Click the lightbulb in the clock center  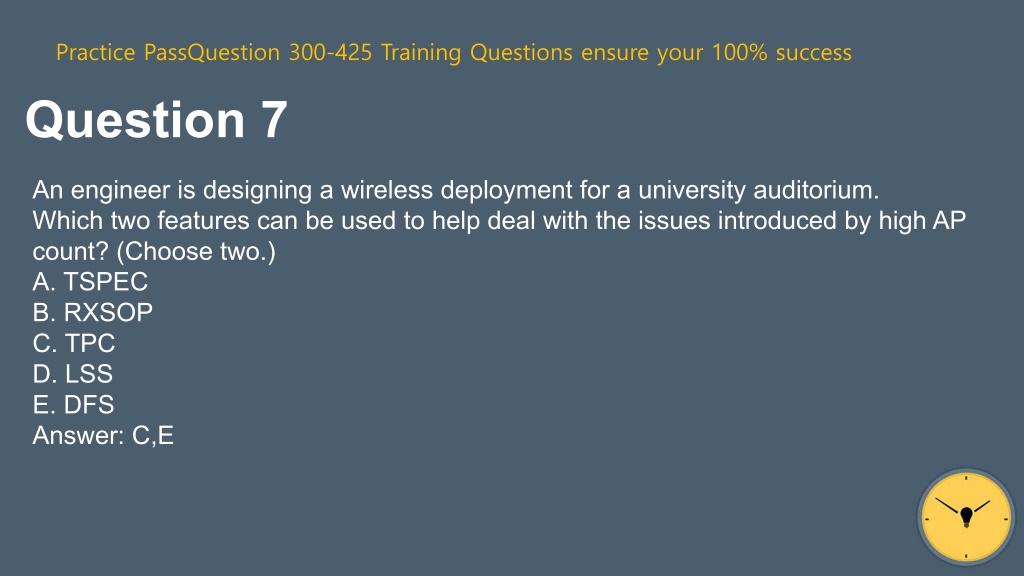967,517
